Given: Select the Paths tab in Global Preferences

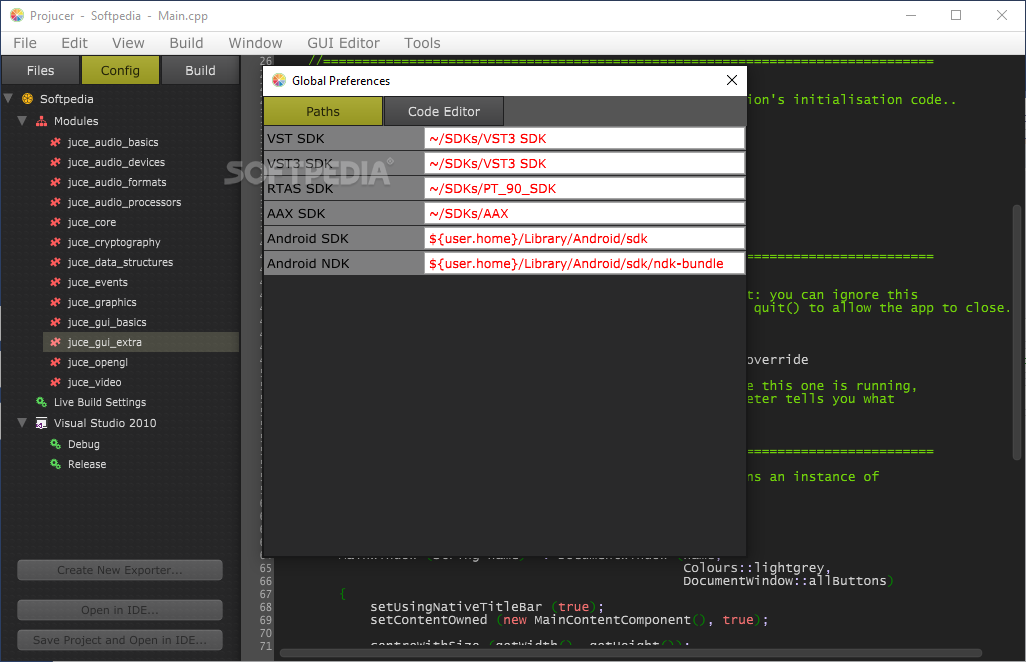Looking at the screenshot, I should 323,111.
